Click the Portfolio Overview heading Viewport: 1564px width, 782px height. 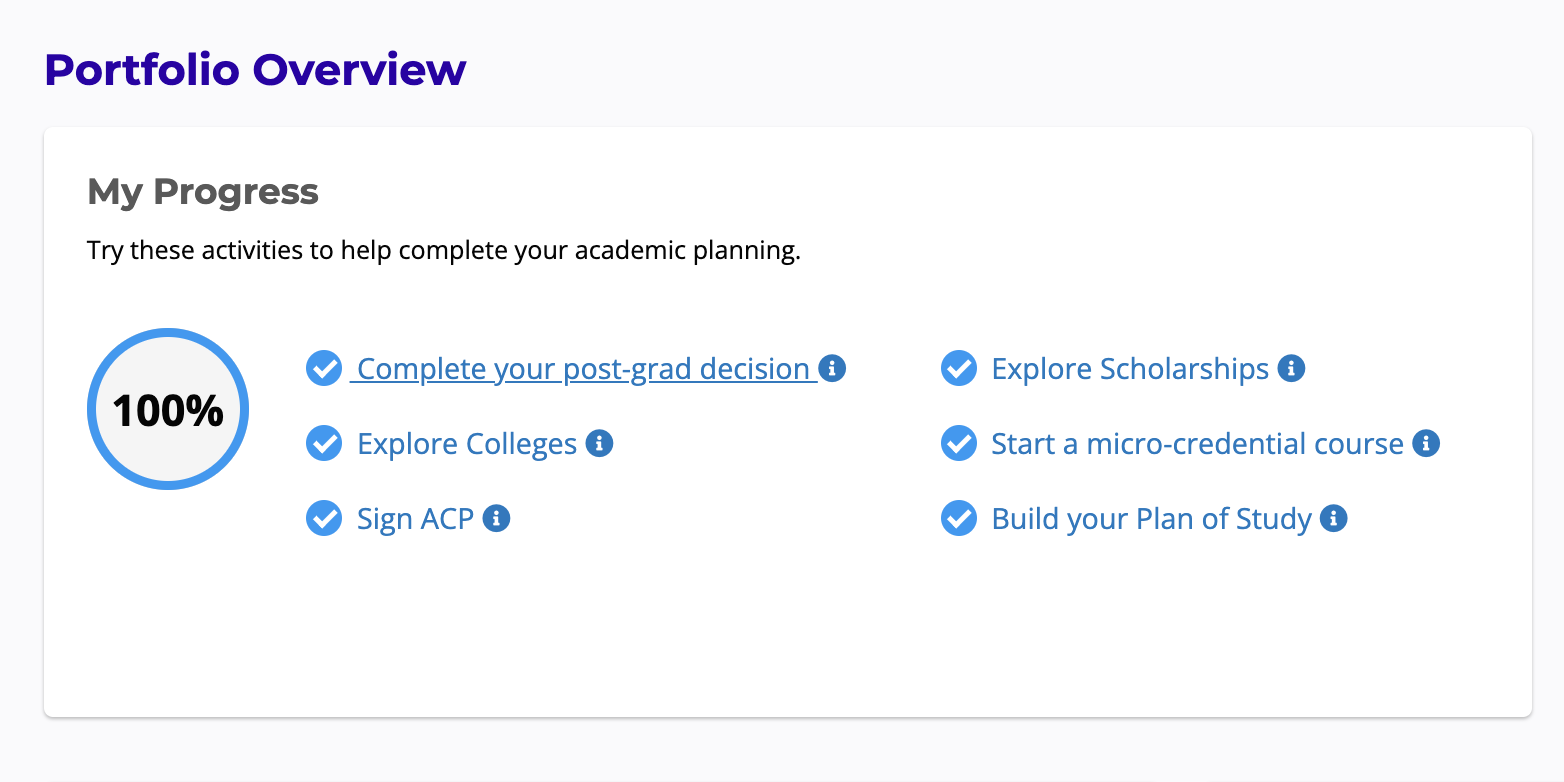click(256, 70)
